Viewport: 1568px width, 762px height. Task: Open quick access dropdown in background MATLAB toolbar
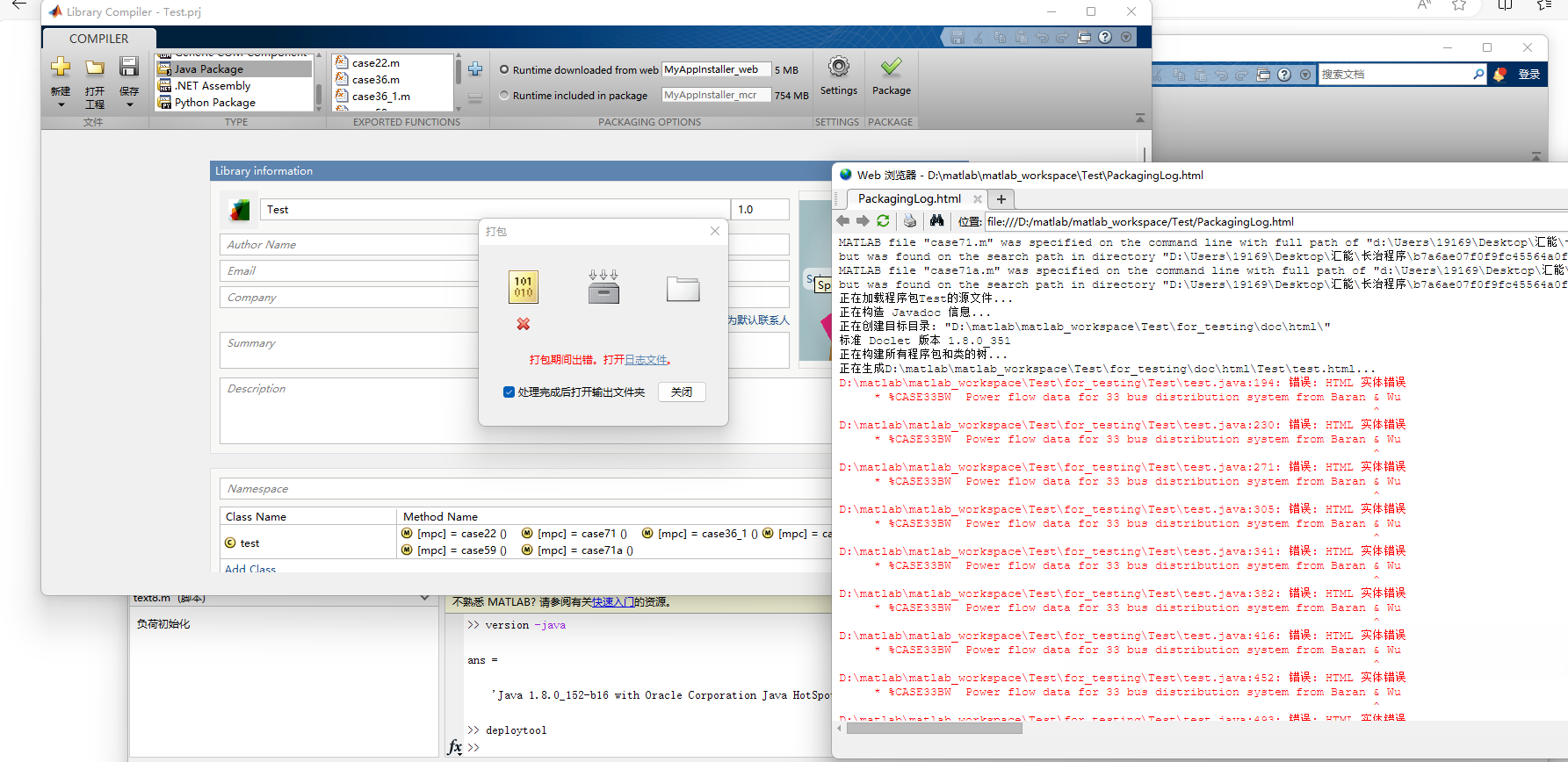pyautogui.click(x=1305, y=75)
